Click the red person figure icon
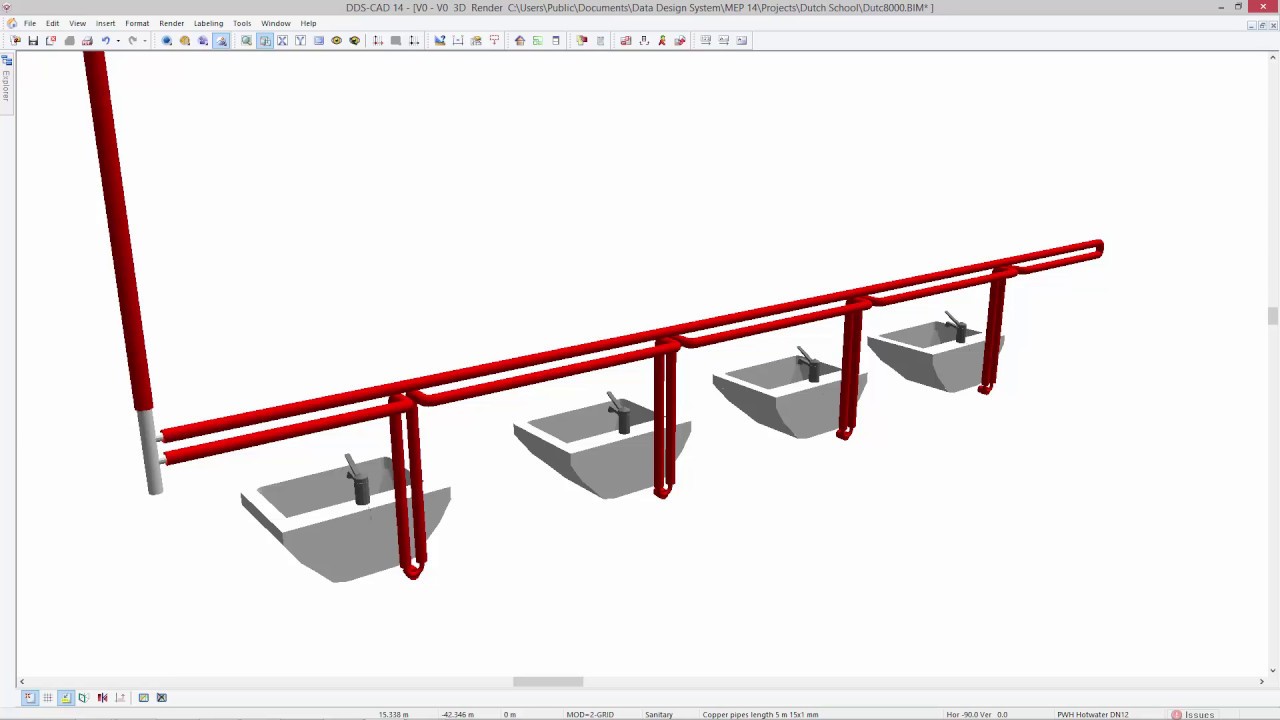 (x=662, y=40)
